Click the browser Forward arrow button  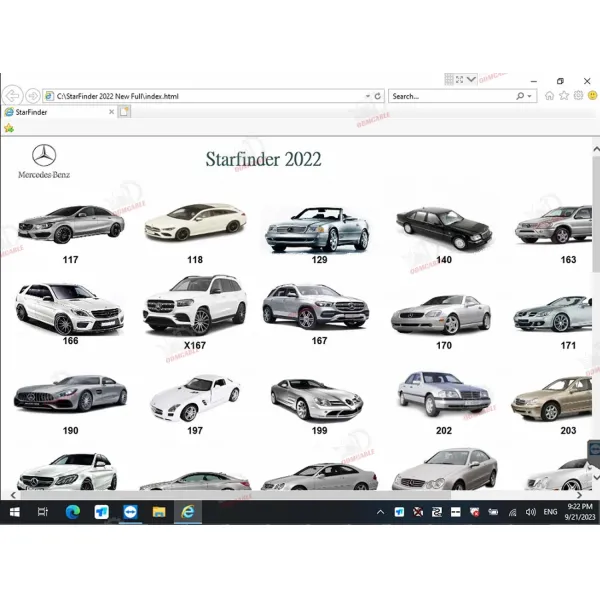[x=33, y=96]
